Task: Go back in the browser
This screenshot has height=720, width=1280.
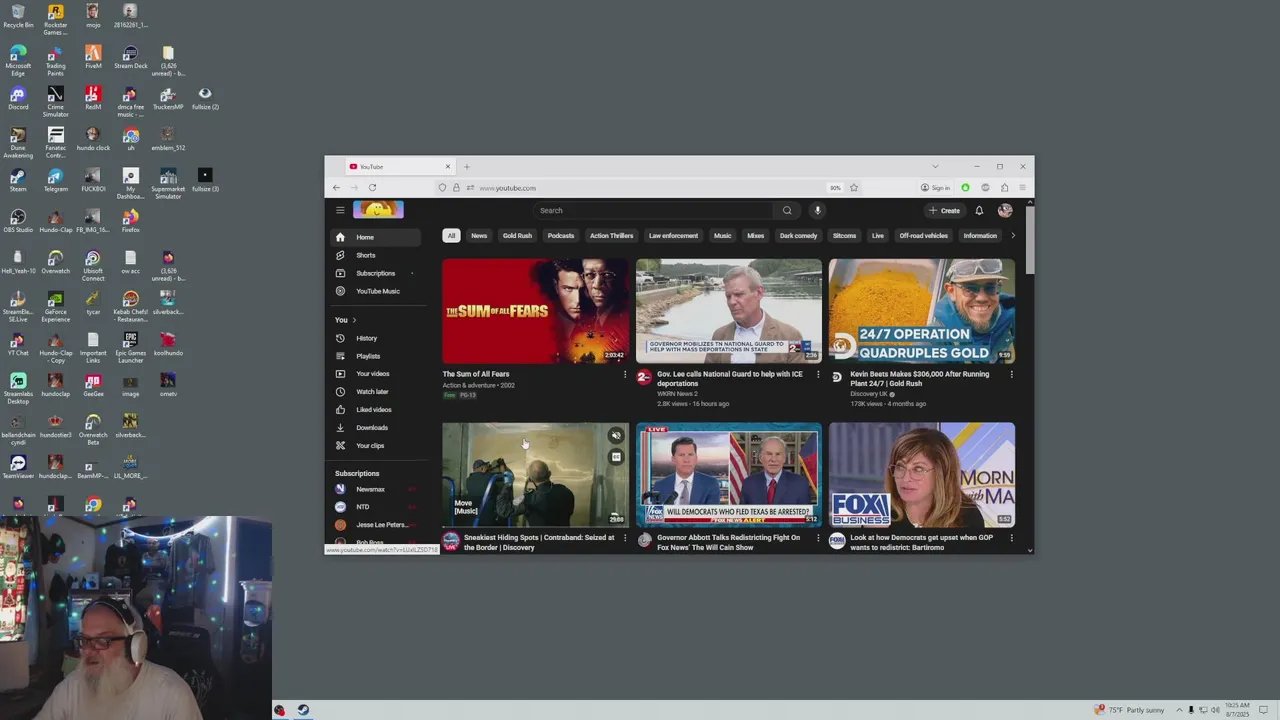Action: coord(336,188)
